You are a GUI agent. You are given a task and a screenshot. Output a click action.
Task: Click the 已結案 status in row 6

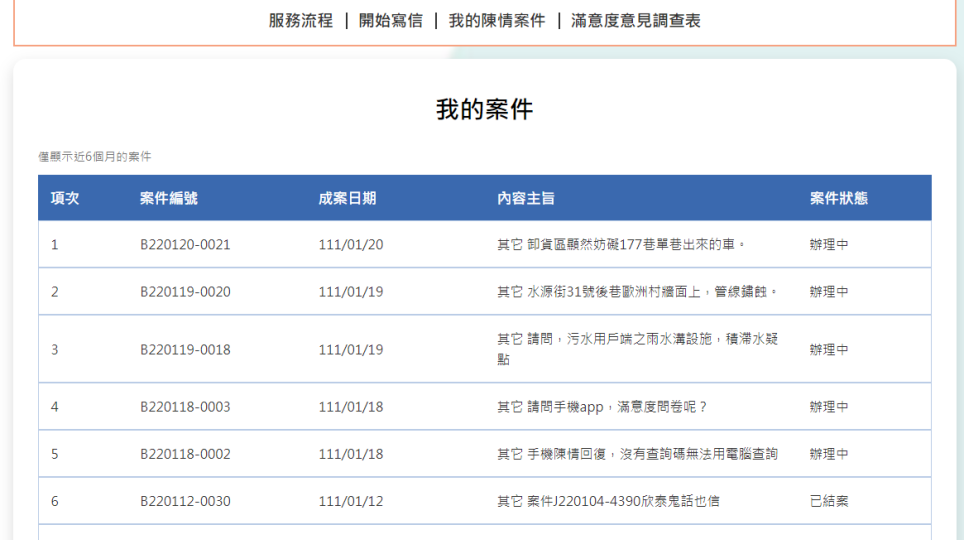(x=828, y=501)
